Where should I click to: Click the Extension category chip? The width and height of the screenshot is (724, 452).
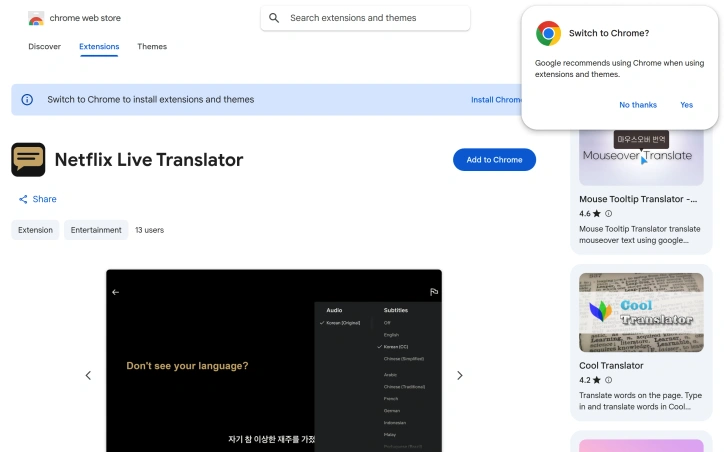36,230
